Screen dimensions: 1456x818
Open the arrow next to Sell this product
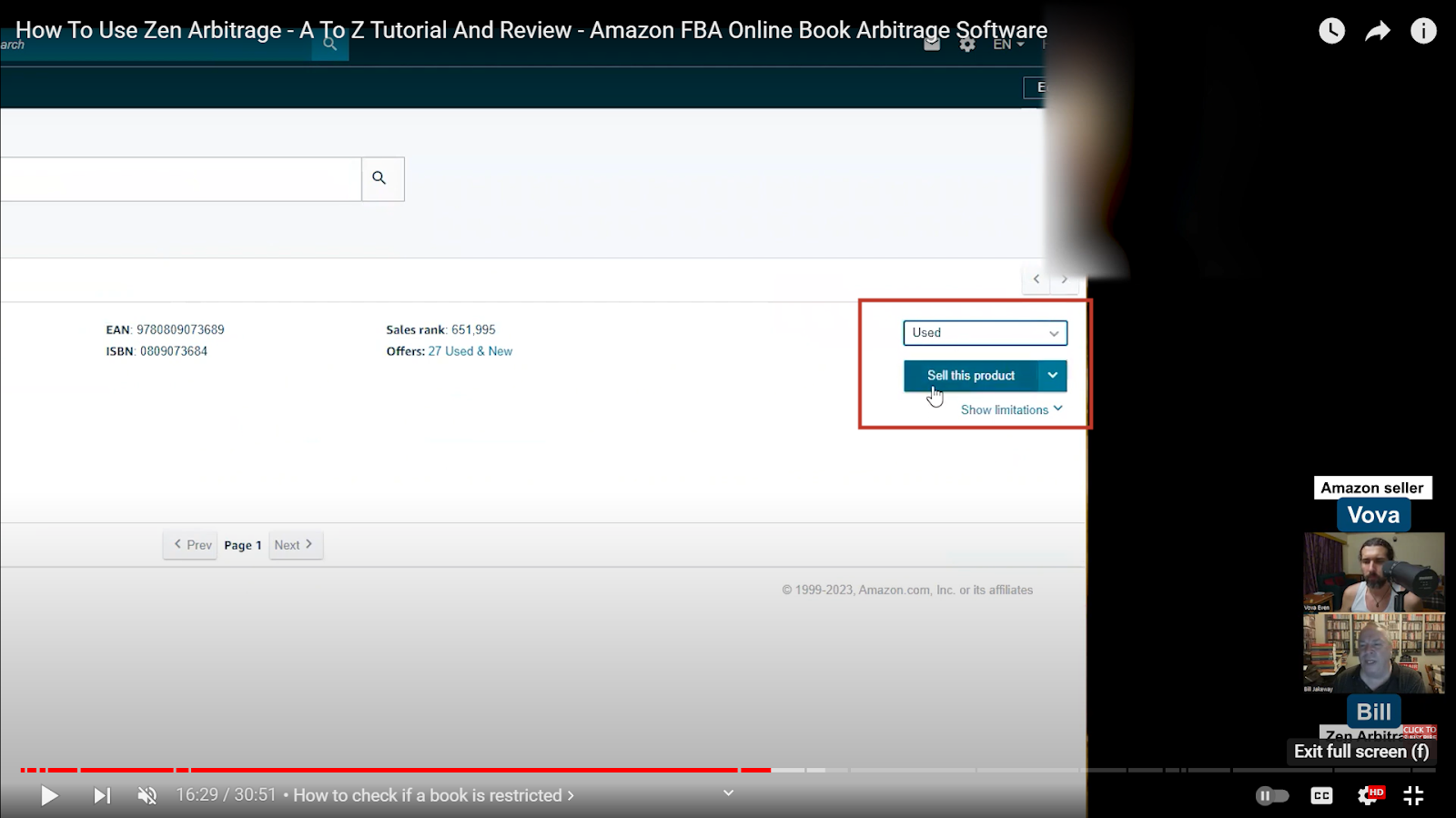pyautogui.click(x=1053, y=376)
